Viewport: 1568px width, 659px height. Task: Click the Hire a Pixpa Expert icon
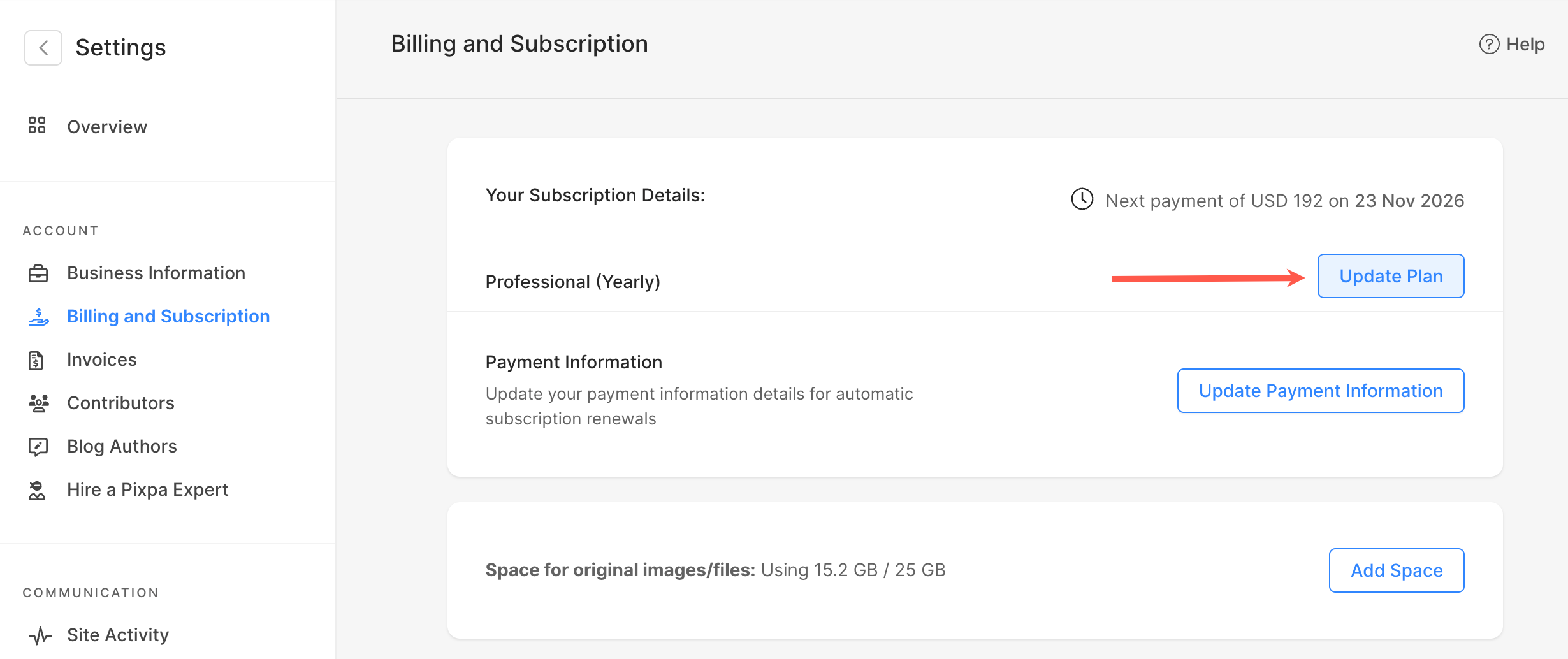pos(37,490)
